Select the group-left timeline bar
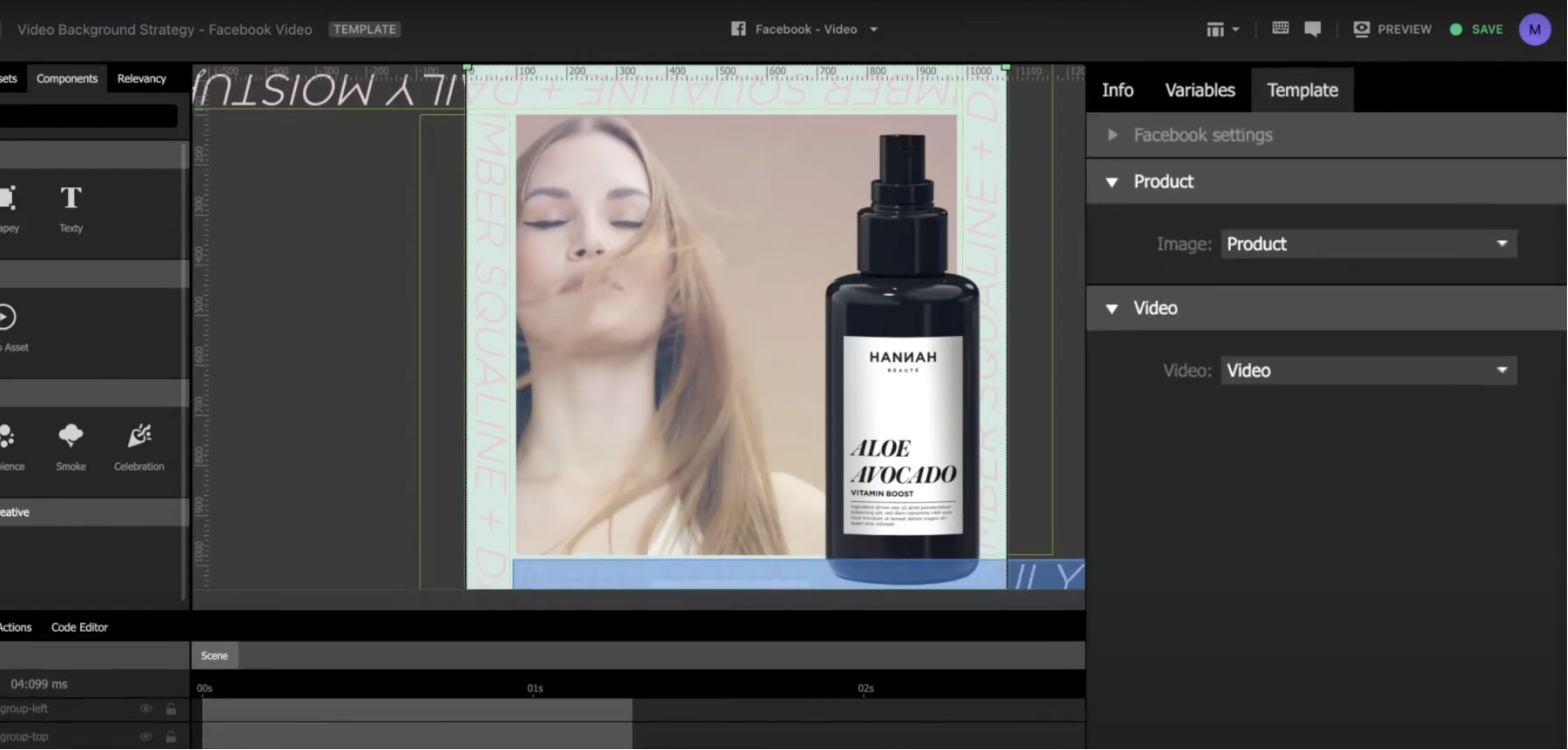The image size is (1568, 750). pyautogui.click(x=417, y=710)
